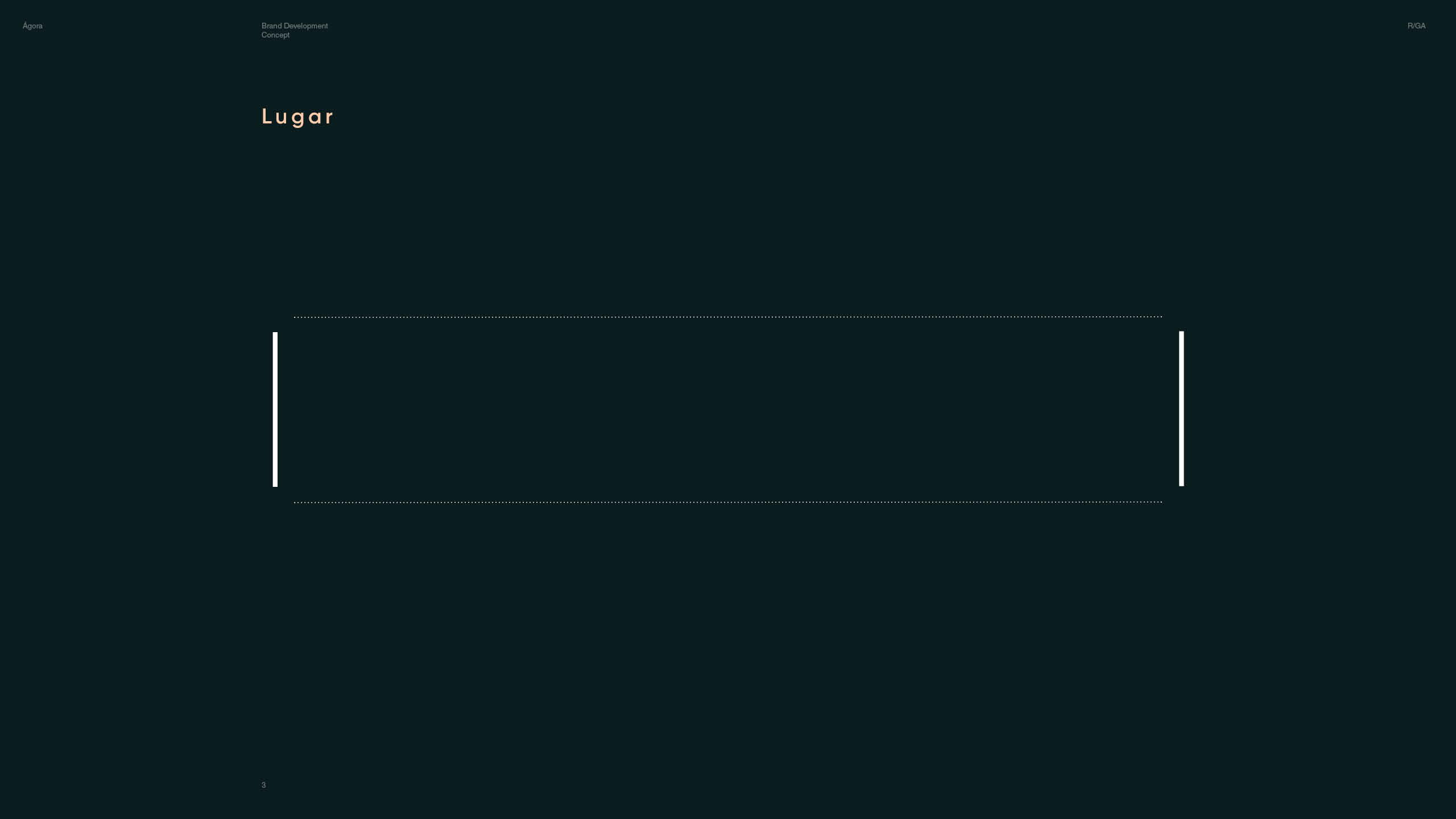Click the top end of left white bar
The width and height of the screenshot is (1456, 819).
(x=275, y=334)
